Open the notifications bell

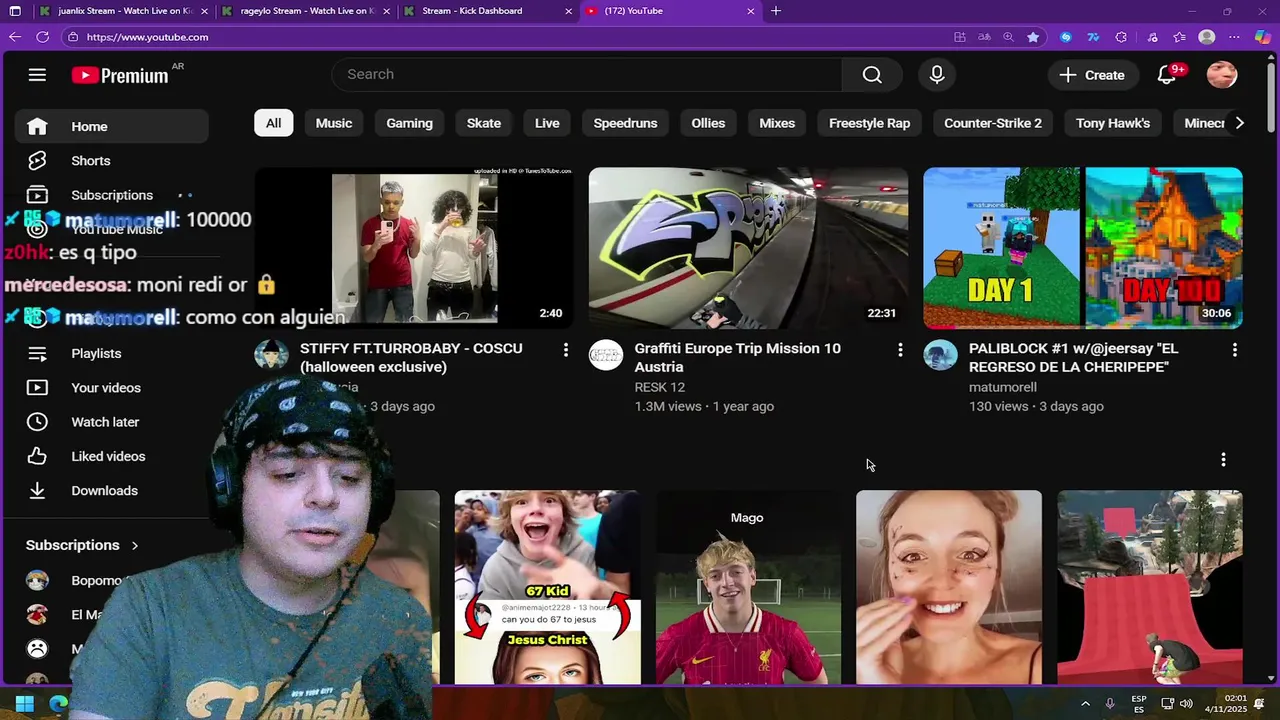(x=1166, y=75)
